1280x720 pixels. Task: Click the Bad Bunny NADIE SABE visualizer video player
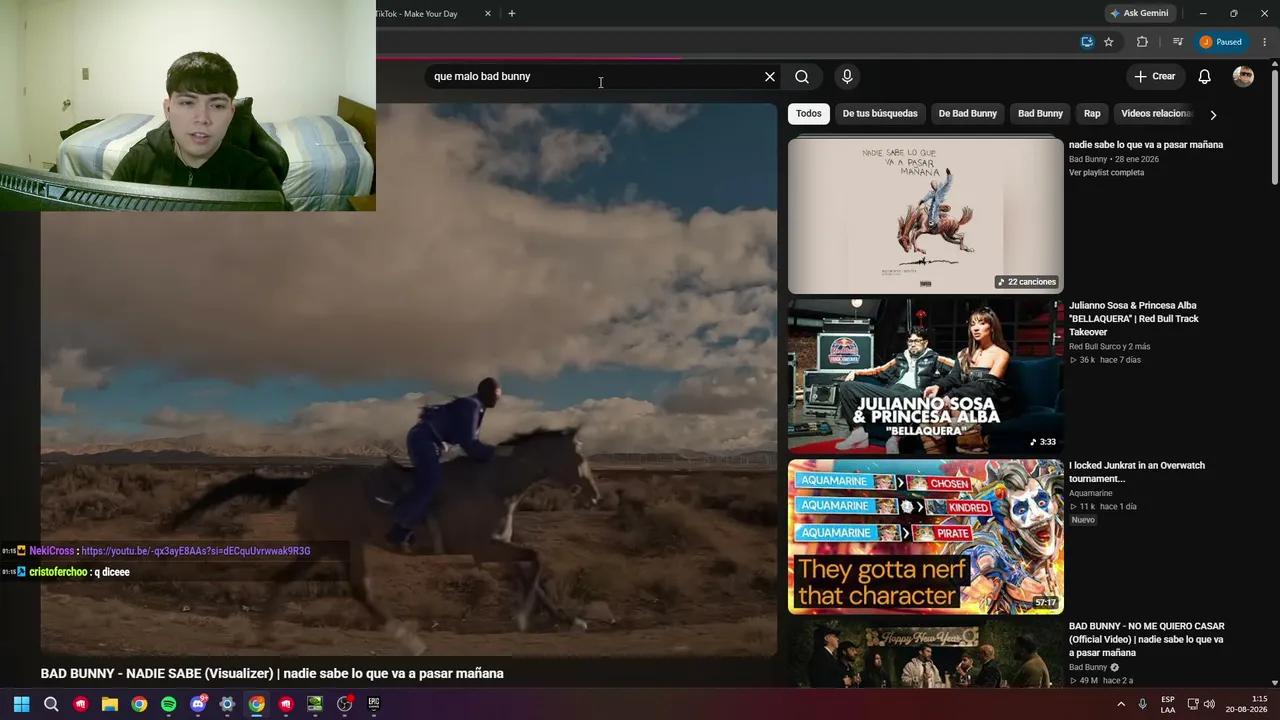click(x=408, y=379)
